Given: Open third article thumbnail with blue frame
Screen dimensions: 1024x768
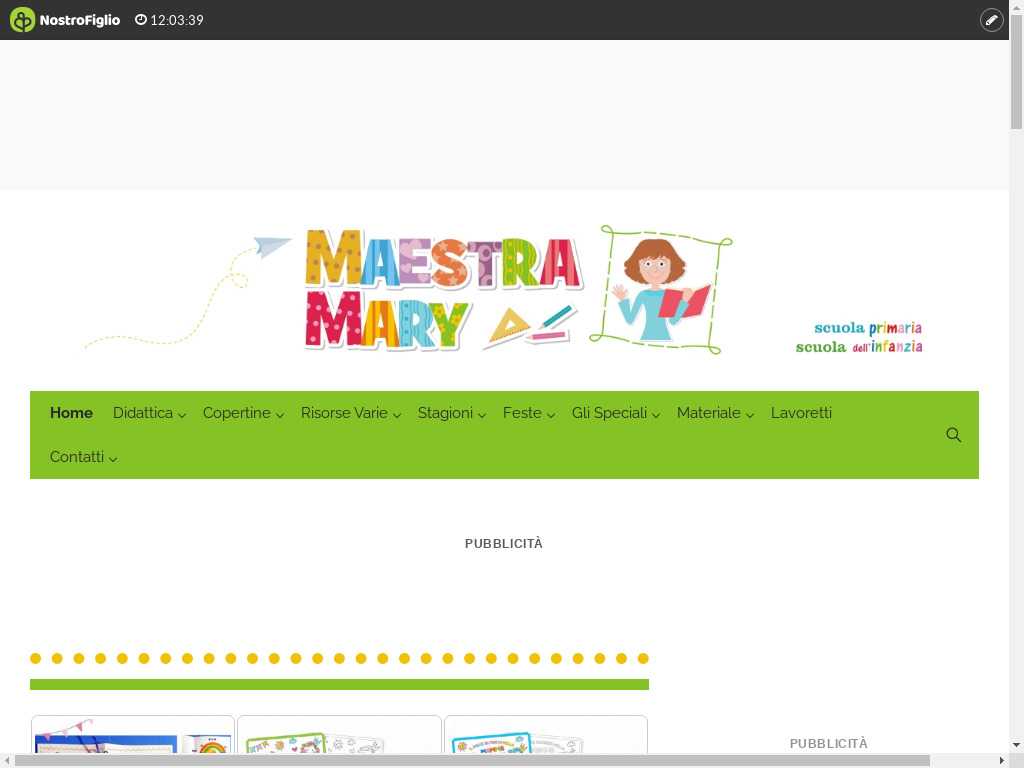Looking at the screenshot, I should 545,735.
